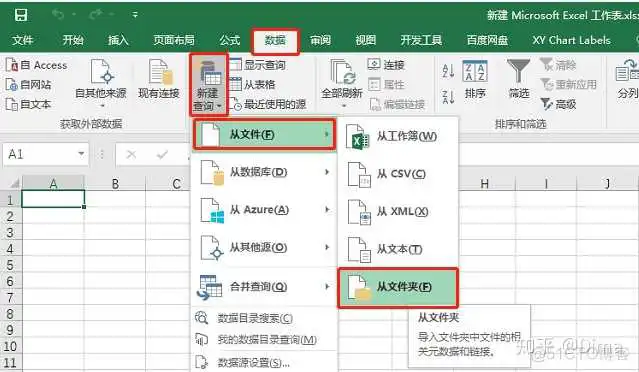639x372 pixels.
Task: Select the 数据 ribbon tab
Action: click(275, 40)
